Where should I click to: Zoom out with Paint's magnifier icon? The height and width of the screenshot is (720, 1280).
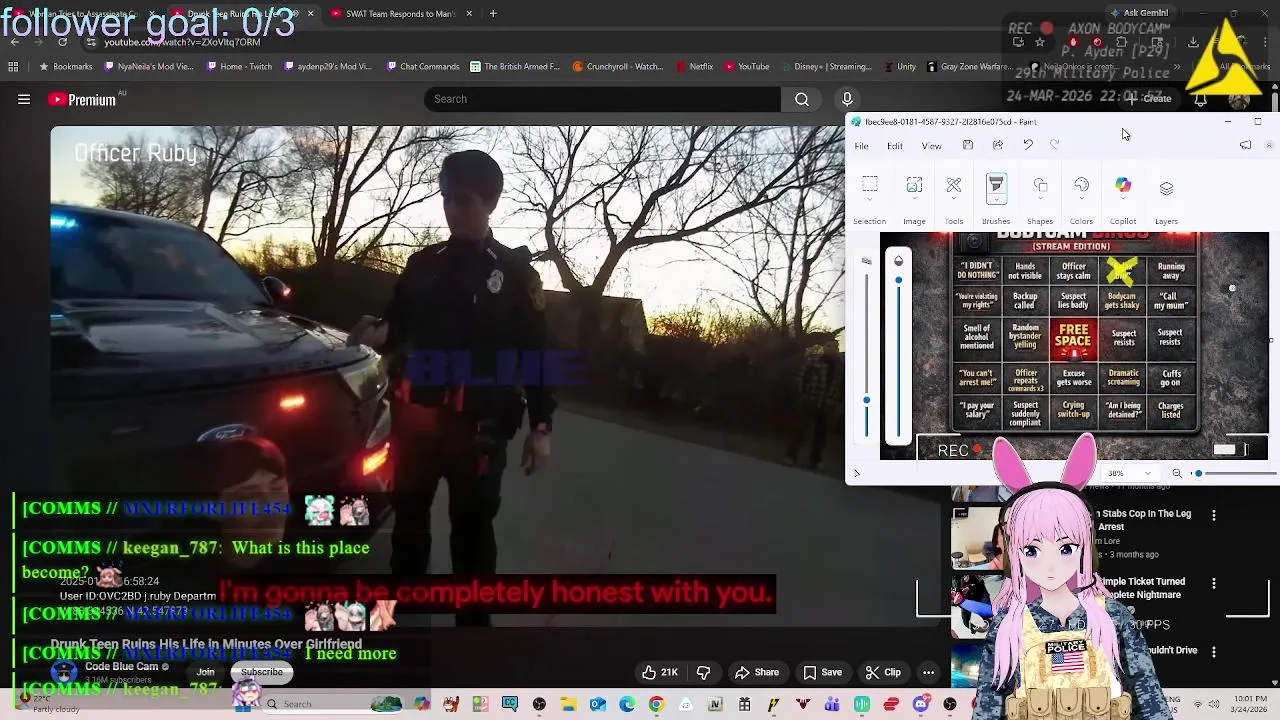click(1177, 473)
